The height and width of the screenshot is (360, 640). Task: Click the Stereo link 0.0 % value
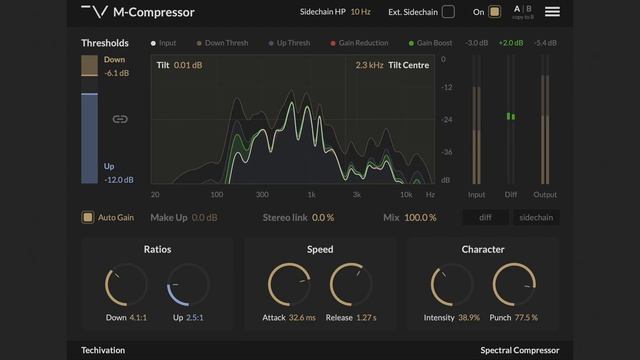323,218
